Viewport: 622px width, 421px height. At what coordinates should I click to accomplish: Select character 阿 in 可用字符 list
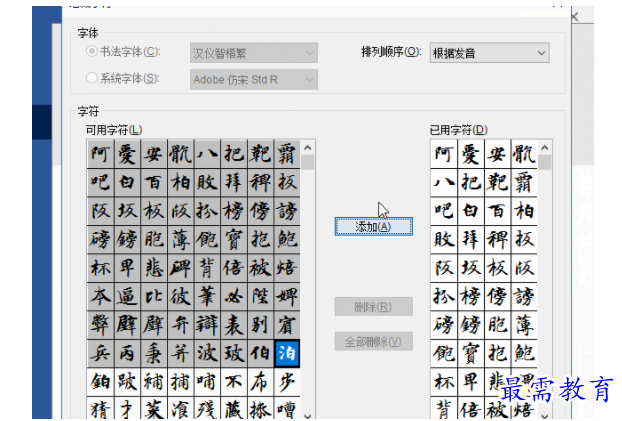coord(100,154)
